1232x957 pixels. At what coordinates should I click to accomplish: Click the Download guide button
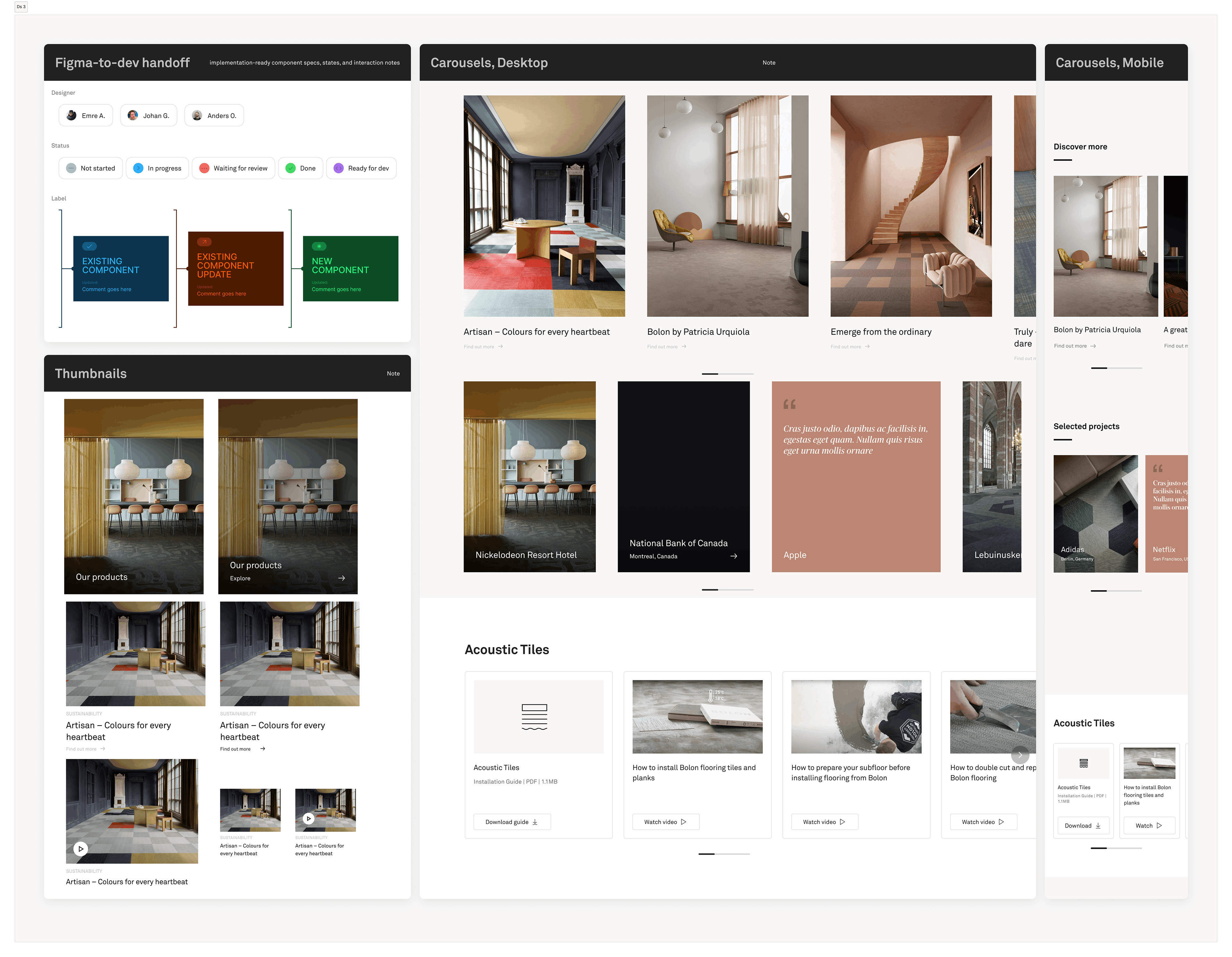512,822
